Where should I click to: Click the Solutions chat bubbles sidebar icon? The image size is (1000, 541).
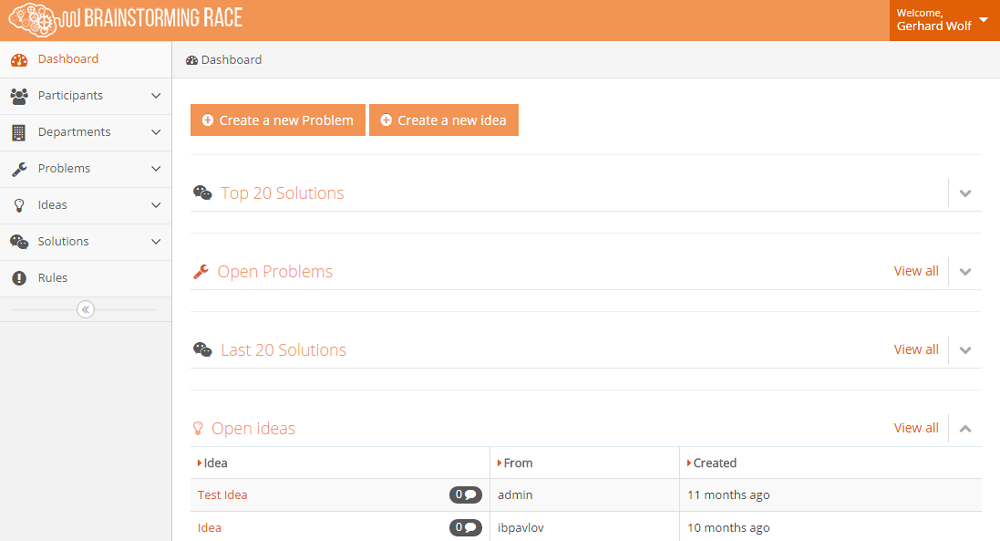[18, 242]
